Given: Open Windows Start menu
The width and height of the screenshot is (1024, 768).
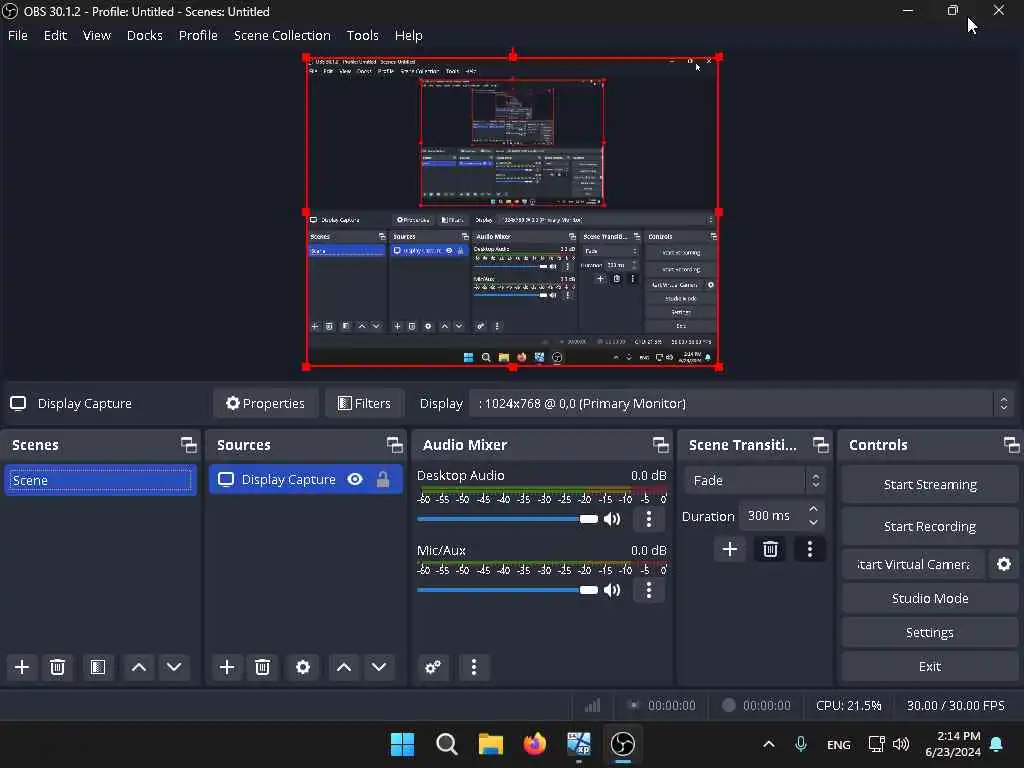Looking at the screenshot, I should coord(402,744).
